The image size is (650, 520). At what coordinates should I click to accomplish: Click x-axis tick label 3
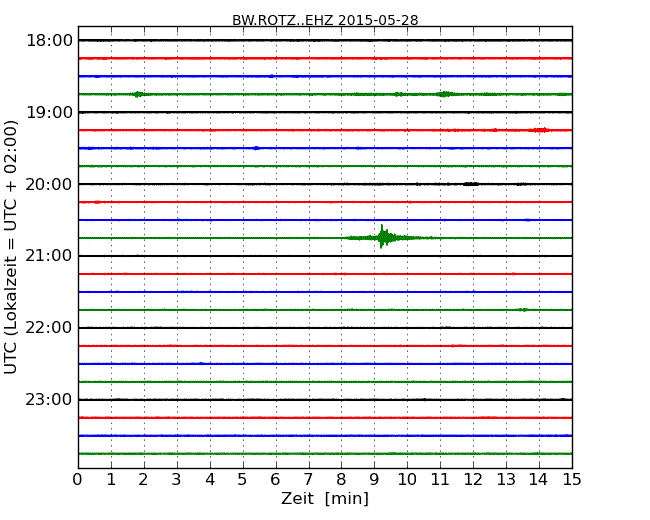(177, 479)
